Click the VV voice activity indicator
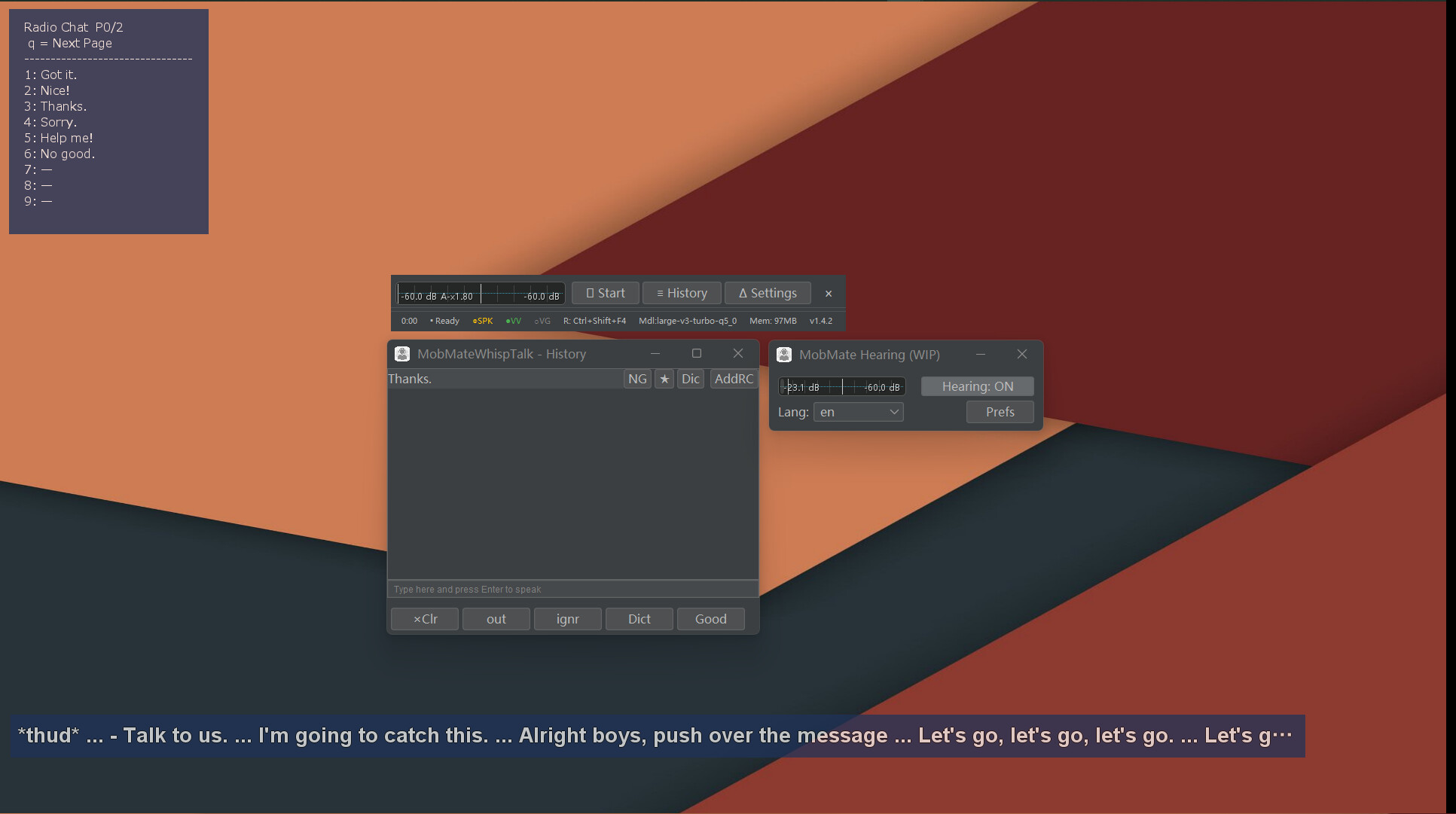 (x=514, y=320)
